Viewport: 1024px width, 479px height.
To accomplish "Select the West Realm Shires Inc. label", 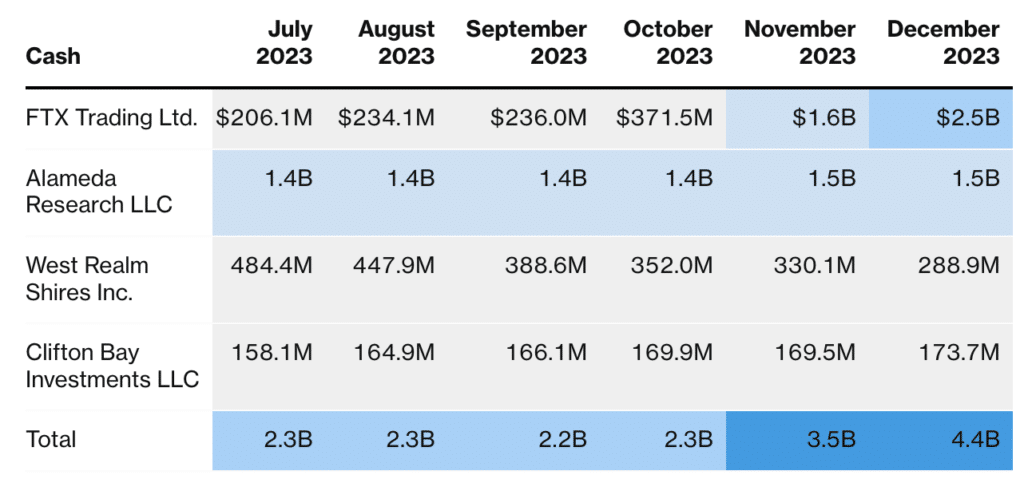I will (x=87, y=278).
